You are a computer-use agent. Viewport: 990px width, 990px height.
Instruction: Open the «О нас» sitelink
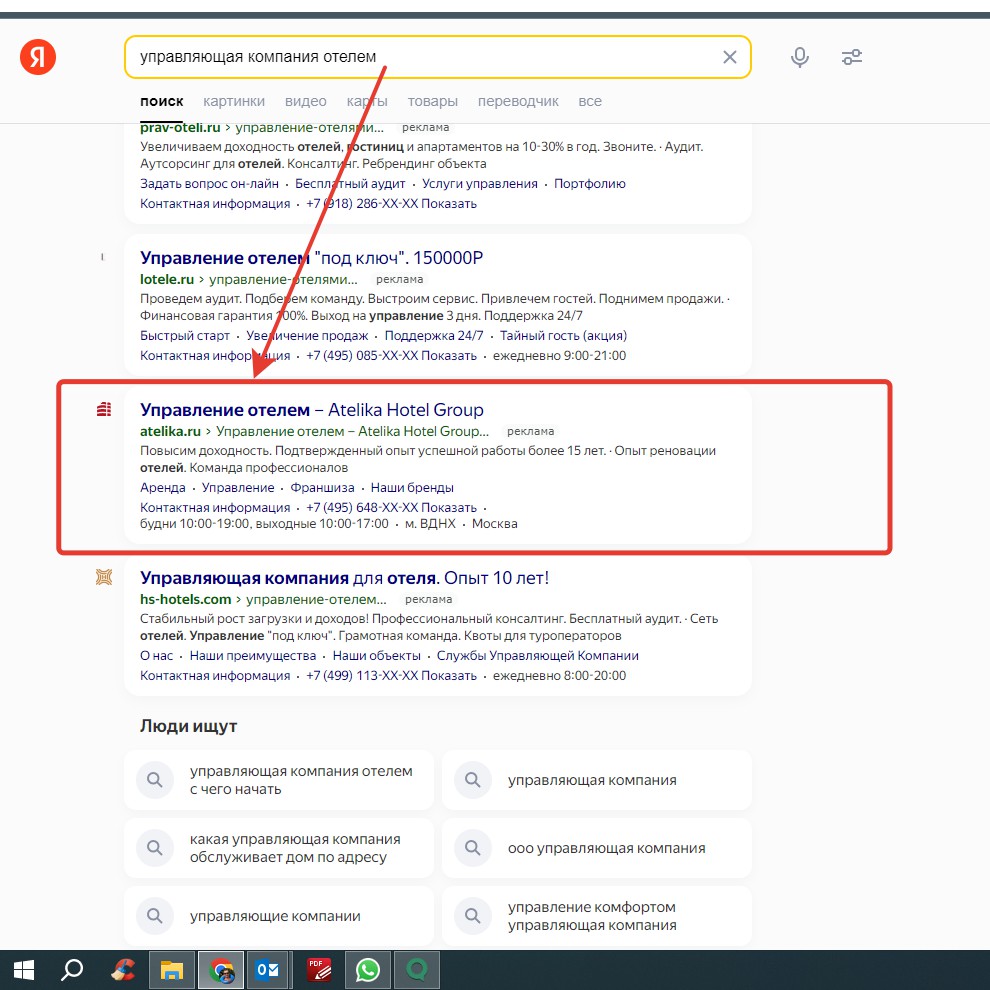coord(157,656)
